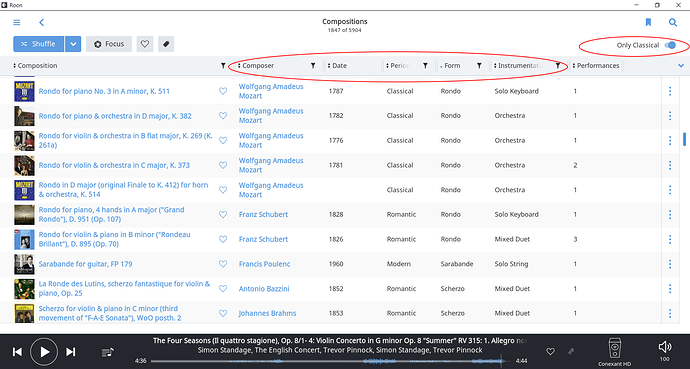Sort by the Performances column header

(x=596, y=66)
